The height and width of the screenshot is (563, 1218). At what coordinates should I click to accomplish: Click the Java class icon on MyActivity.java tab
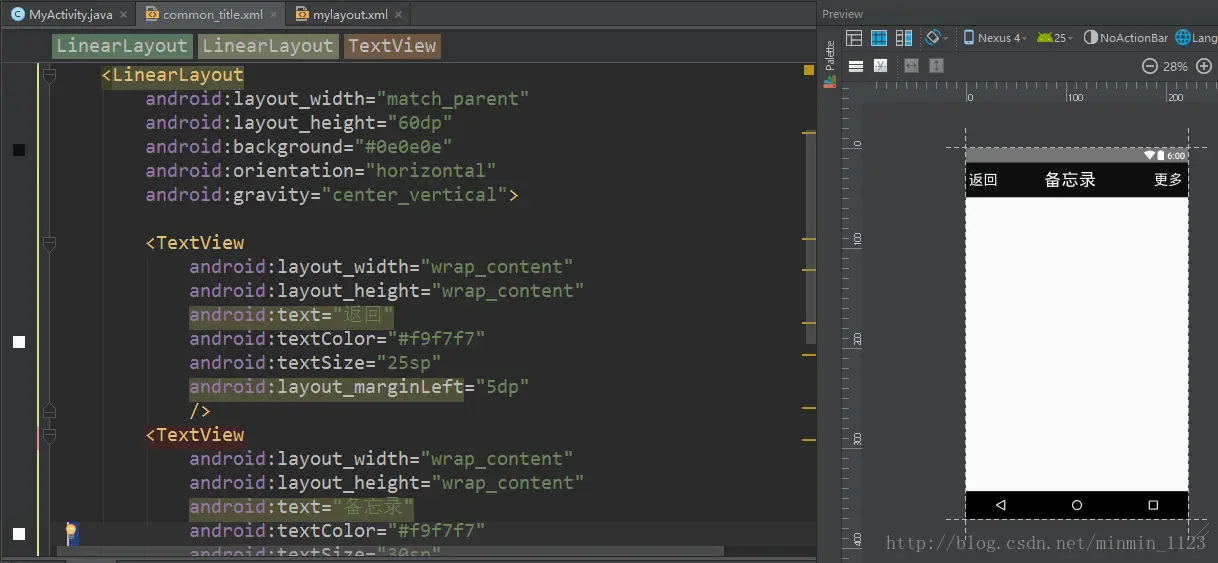[x=17, y=15]
